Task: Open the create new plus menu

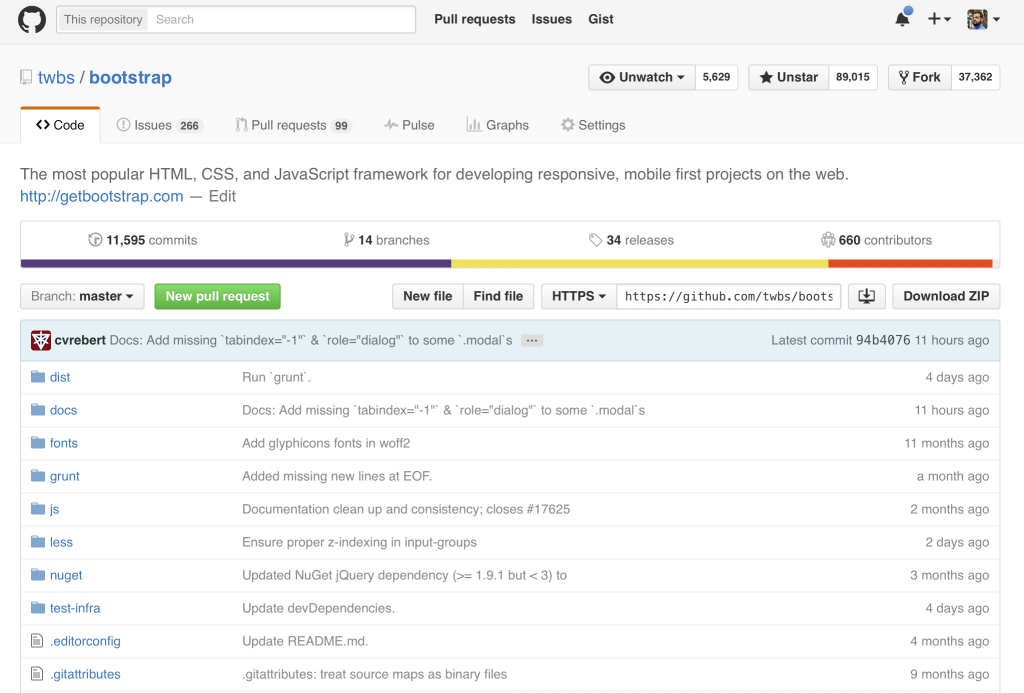Action: tap(938, 19)
